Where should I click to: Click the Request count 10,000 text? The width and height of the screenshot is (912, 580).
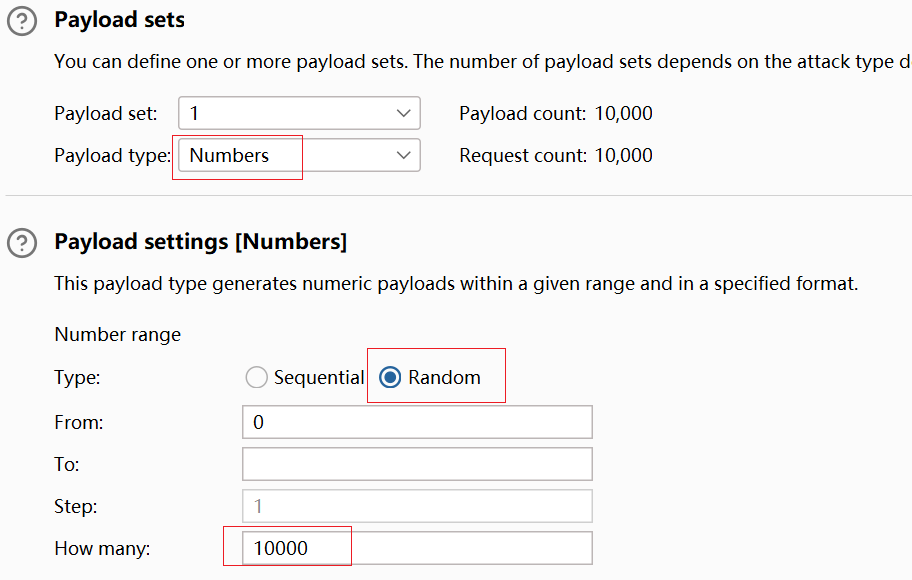tap(555, 156)
